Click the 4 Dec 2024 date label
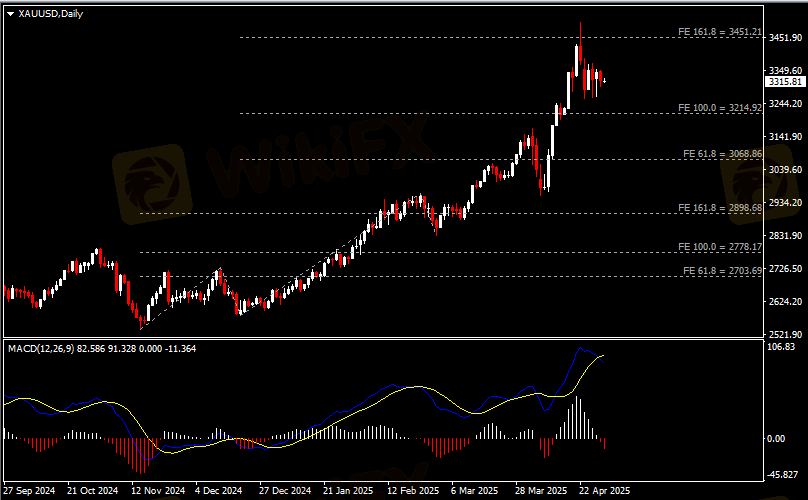 [218, 491]
